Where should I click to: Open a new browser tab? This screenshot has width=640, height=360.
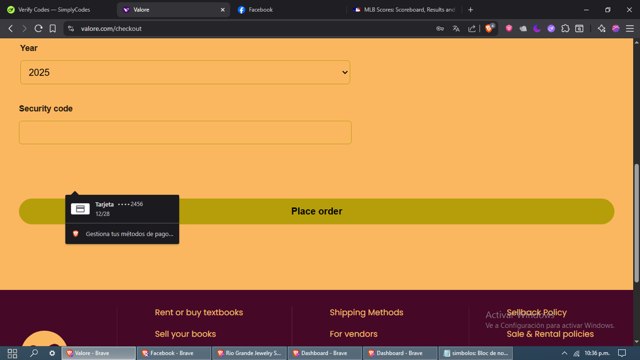pos(471,9)
